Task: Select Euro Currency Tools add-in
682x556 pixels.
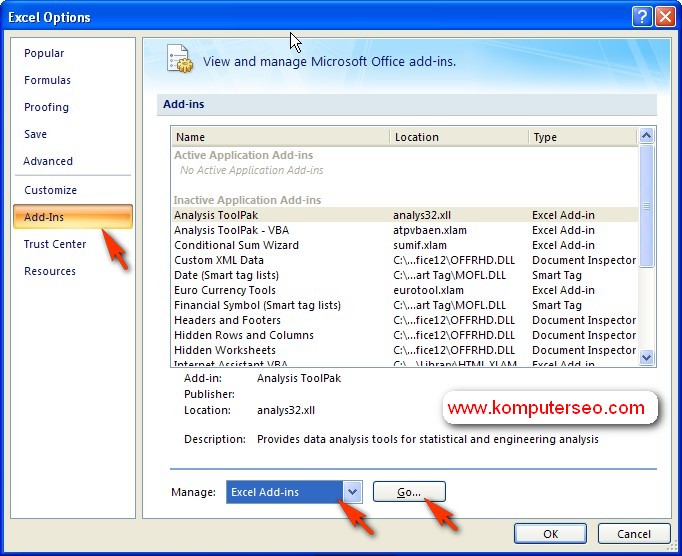Action: pos(405,290)
